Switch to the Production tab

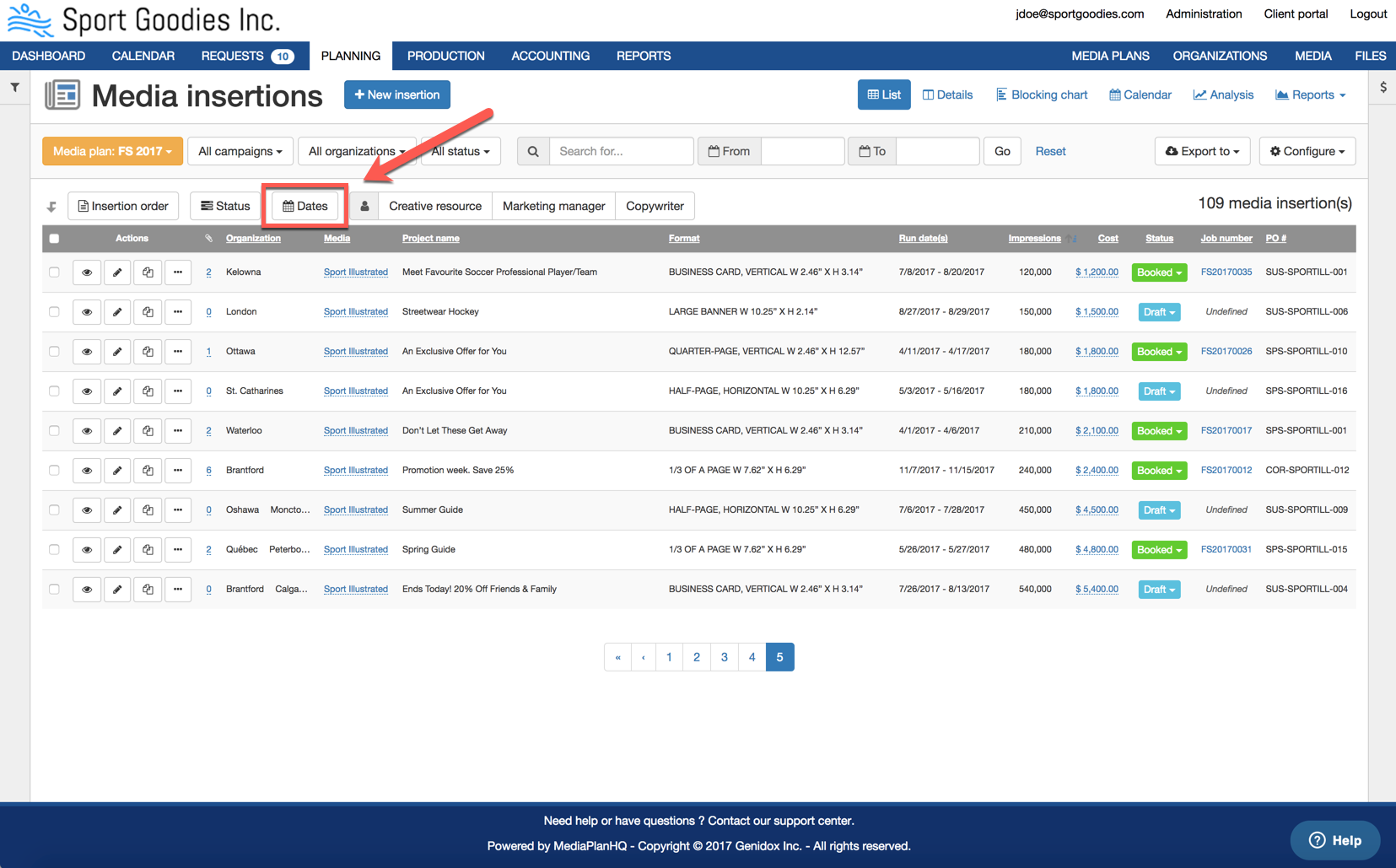pyautogui.click(x=445, y=56)
